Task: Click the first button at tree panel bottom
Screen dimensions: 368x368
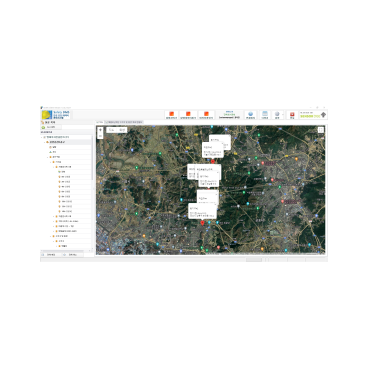Action: [51, 255]
